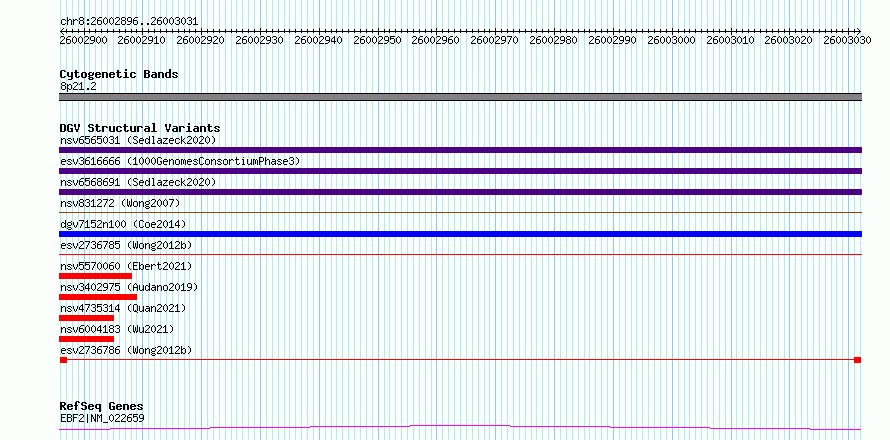The height and width of the screenshot is (440, 890).
Task: Click the purple bar under nsv6568691
Action: pos(460,192)
